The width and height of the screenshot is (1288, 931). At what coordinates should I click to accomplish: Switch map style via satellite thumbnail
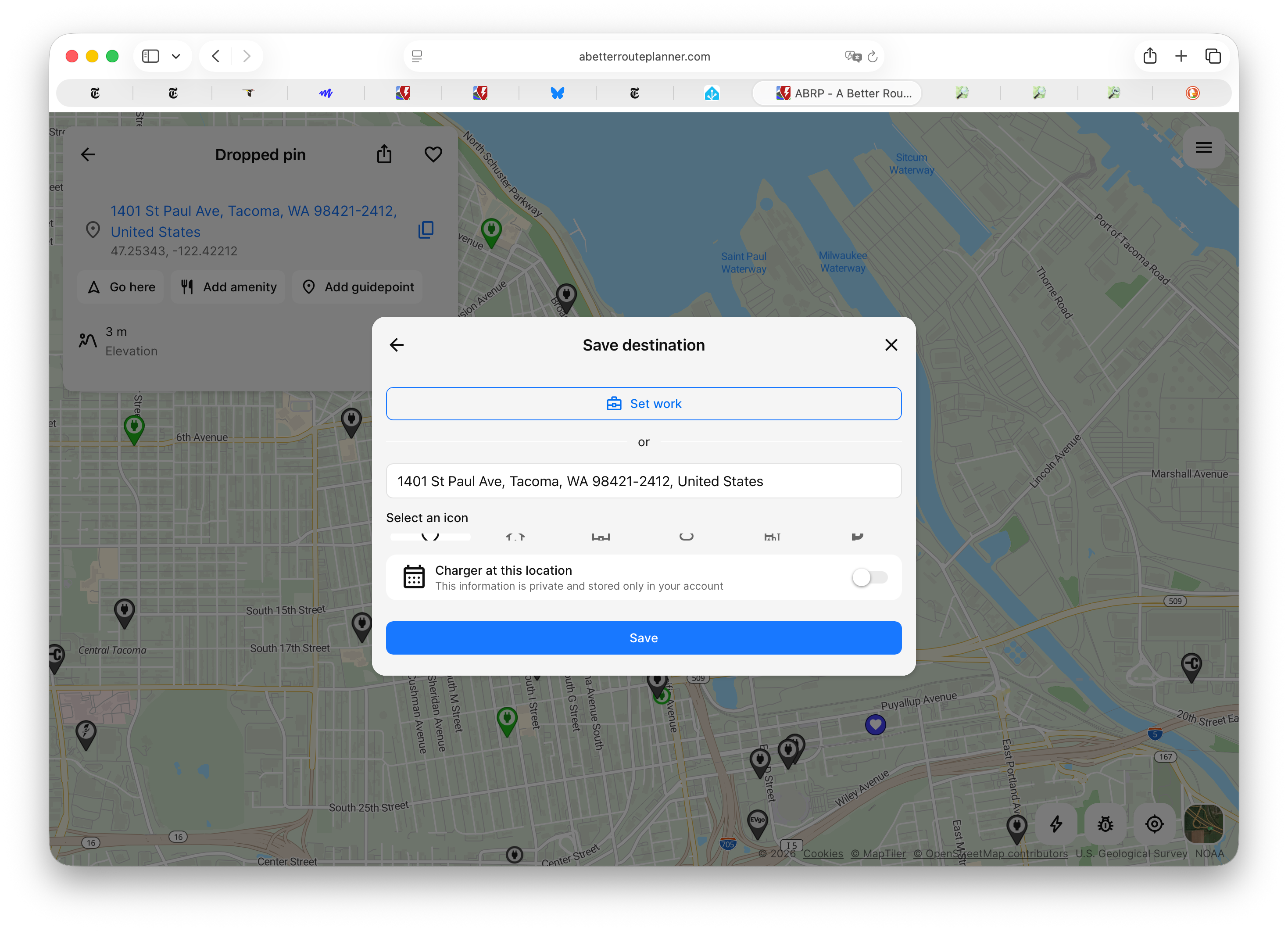tap(1203, 824)
